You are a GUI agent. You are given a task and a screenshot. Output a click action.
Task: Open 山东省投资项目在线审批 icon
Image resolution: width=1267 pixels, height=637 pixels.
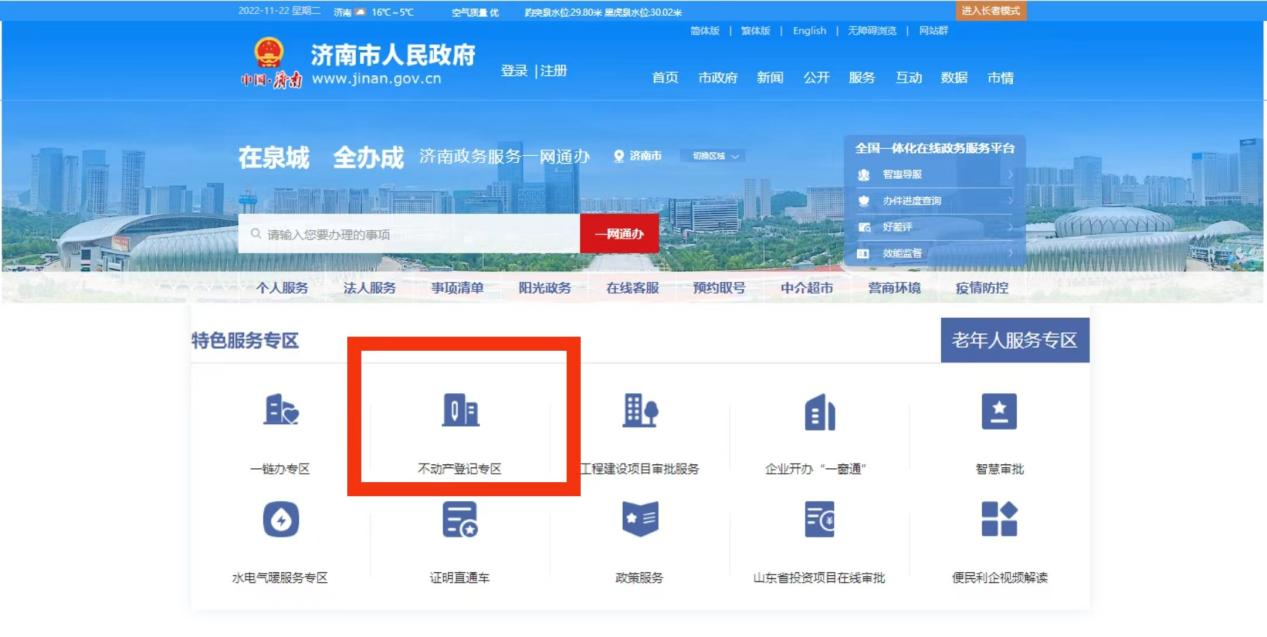[x=819, y=520]
